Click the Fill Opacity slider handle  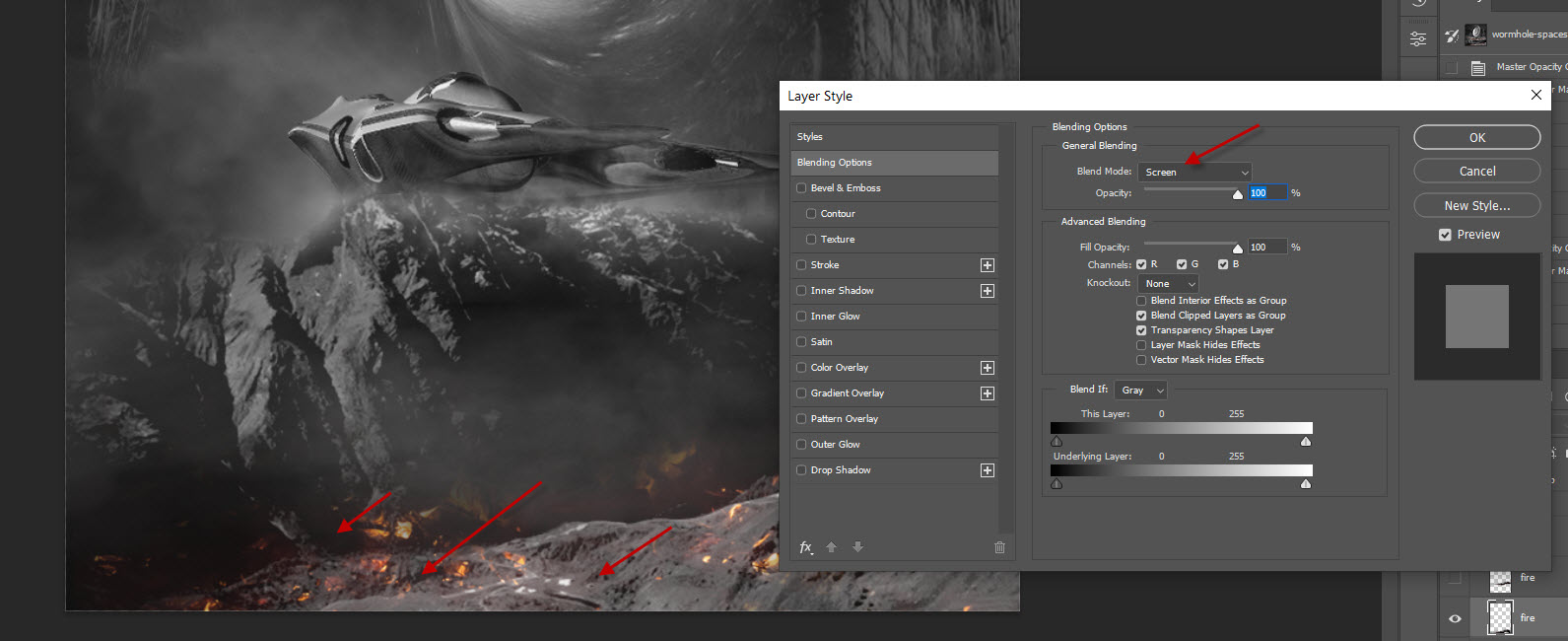[1238, 249]
